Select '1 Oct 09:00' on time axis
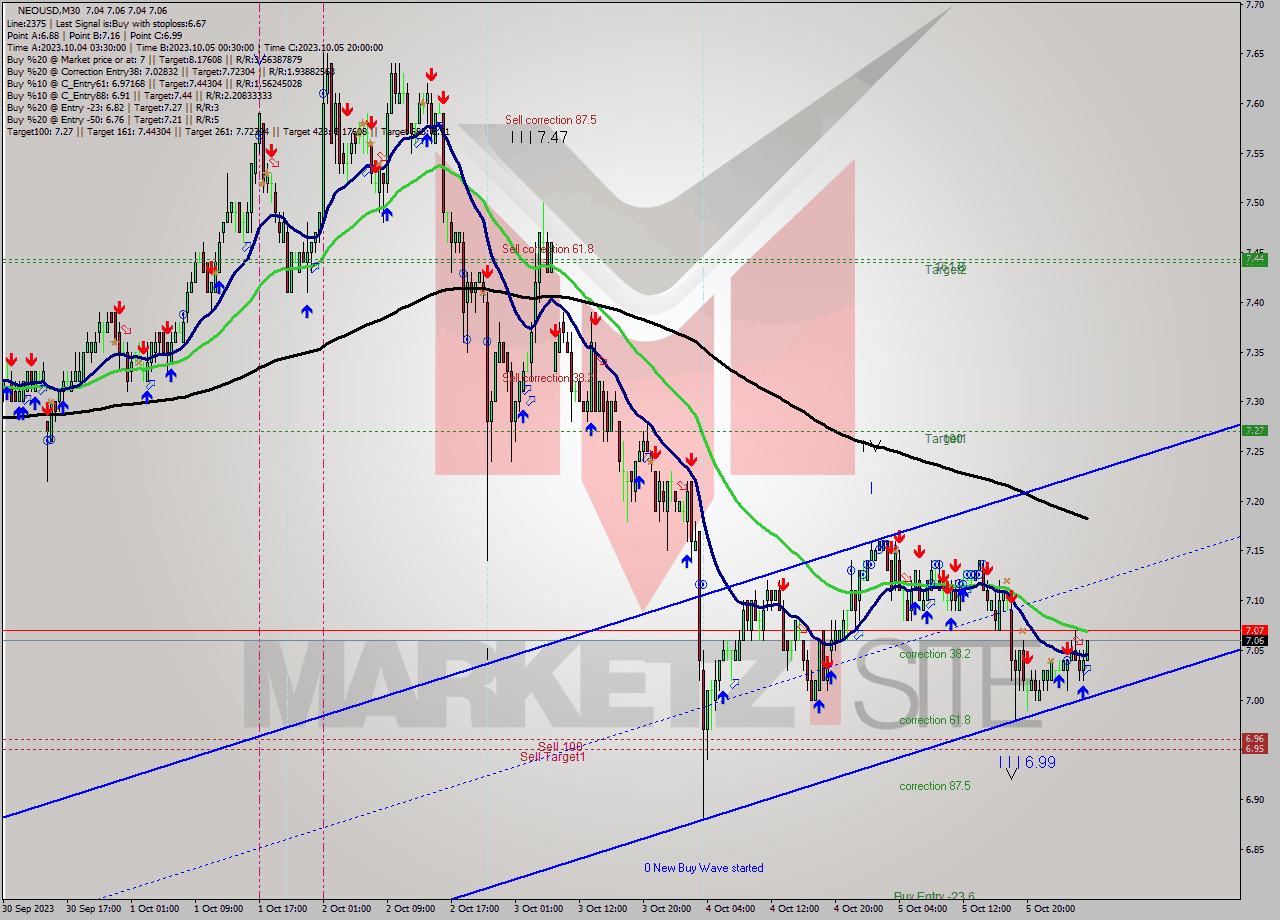The width and height of the screenshot is (1280, 920). pos(219,909)
